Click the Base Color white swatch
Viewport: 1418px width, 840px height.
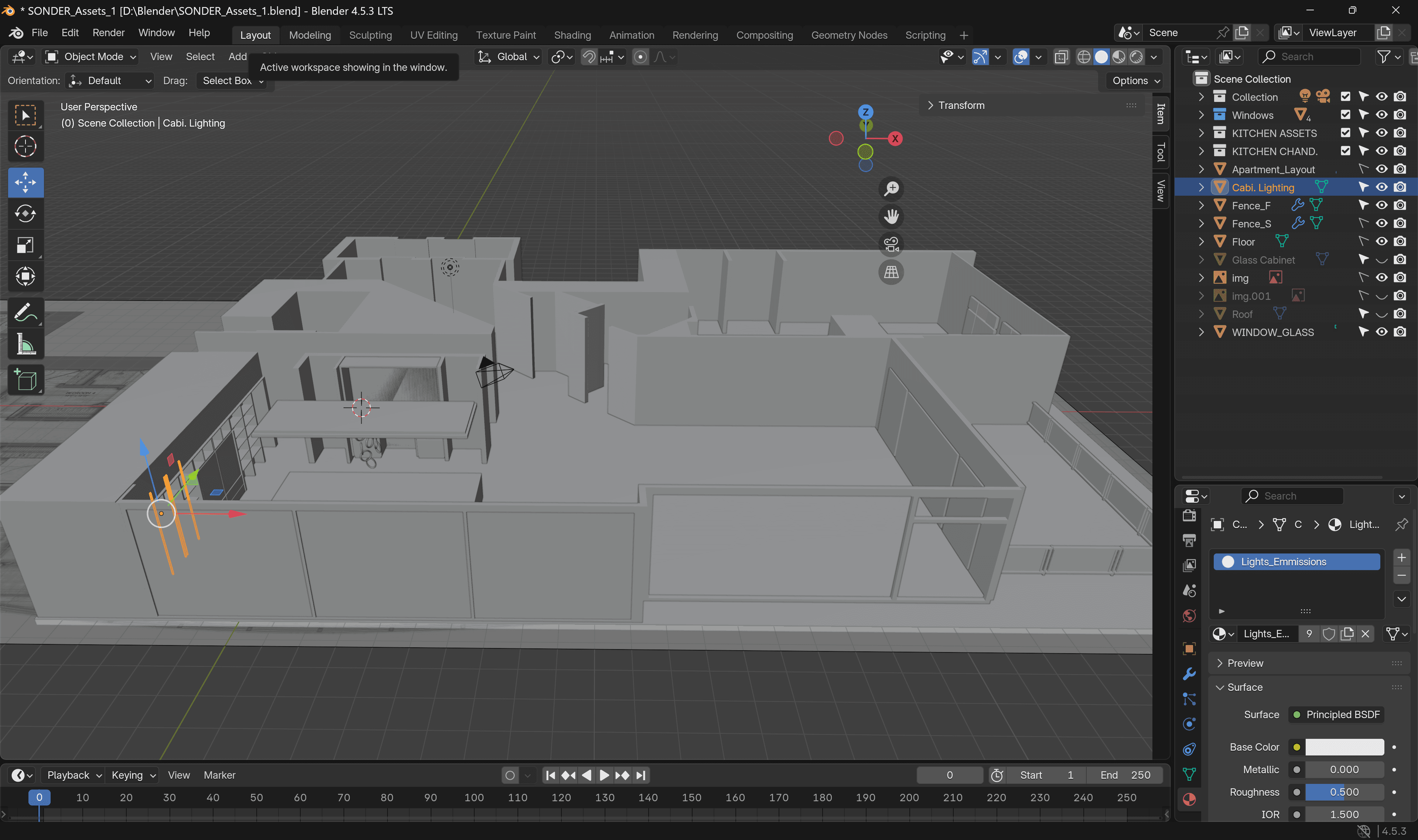click(x=1344, y=747)
